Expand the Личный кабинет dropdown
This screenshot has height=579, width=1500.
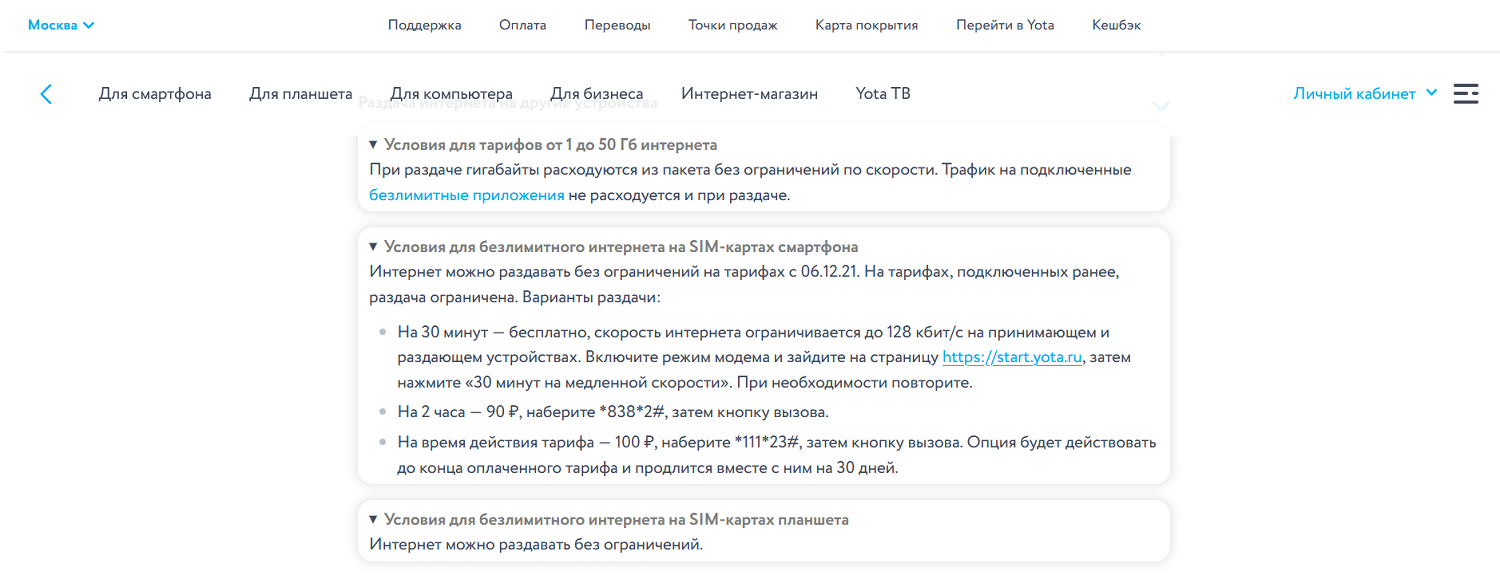pyautogui.click(x=1365, y=93)
